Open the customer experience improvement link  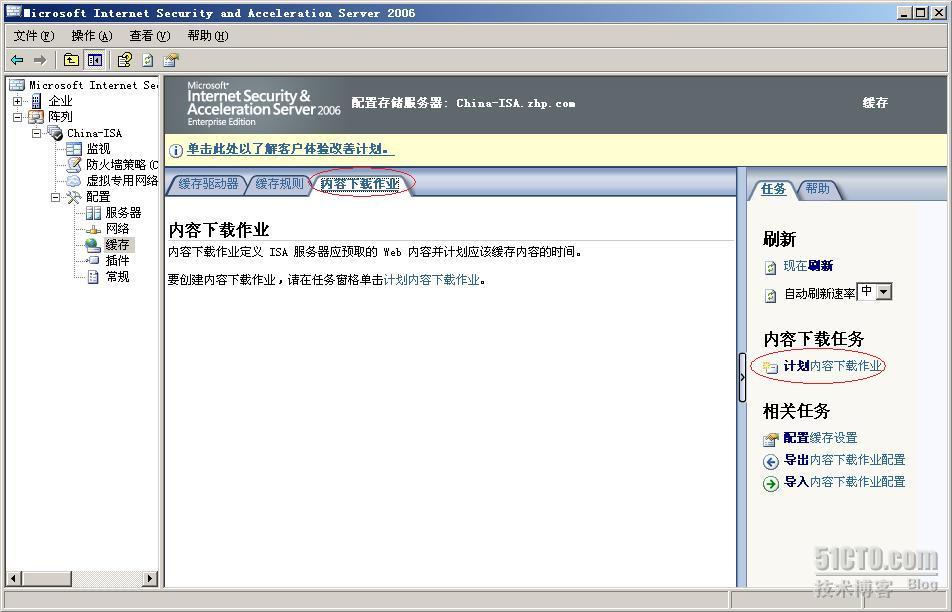click(x=290, y=149)
